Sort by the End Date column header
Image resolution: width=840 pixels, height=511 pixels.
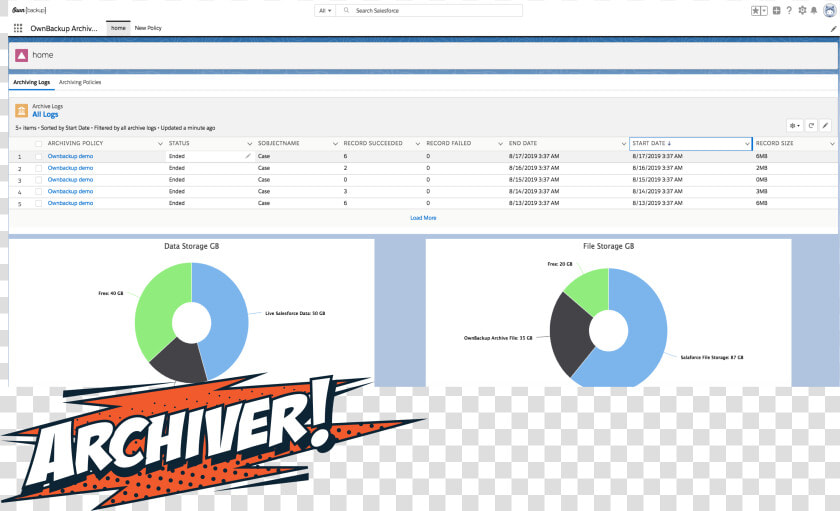click(x=523, y=143)
